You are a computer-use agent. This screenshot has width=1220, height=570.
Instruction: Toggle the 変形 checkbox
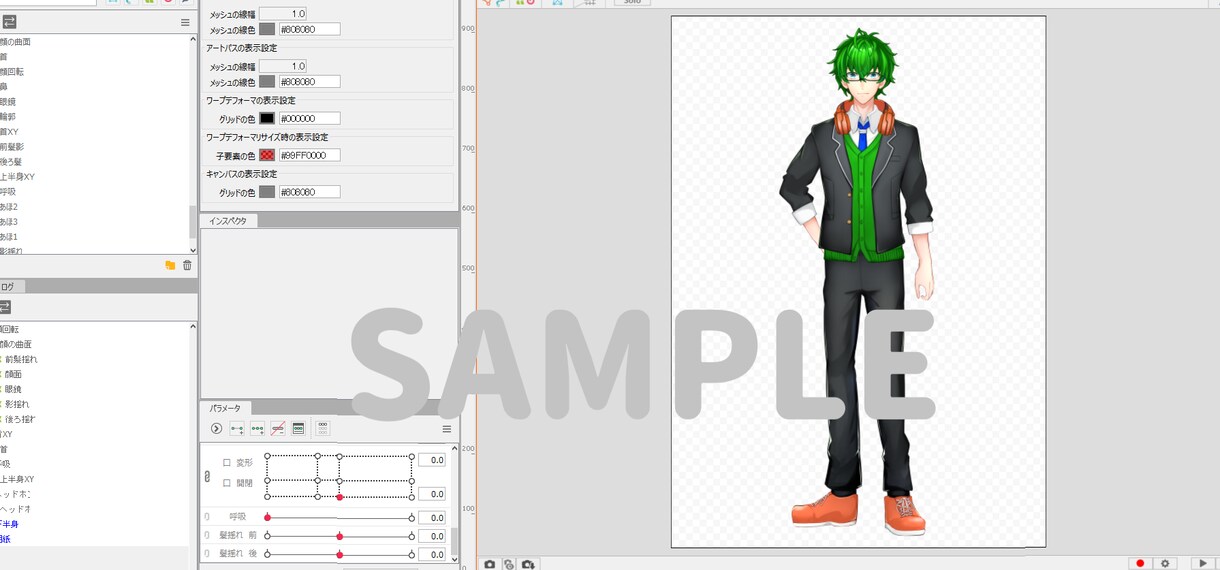[227, 463]
